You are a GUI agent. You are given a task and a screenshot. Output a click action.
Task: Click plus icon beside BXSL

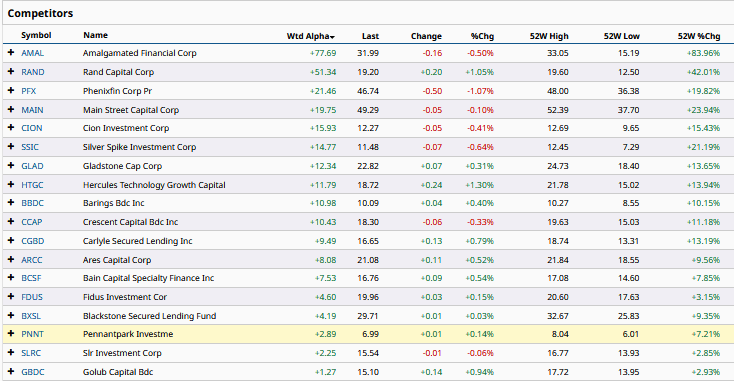tap(11, 315)
